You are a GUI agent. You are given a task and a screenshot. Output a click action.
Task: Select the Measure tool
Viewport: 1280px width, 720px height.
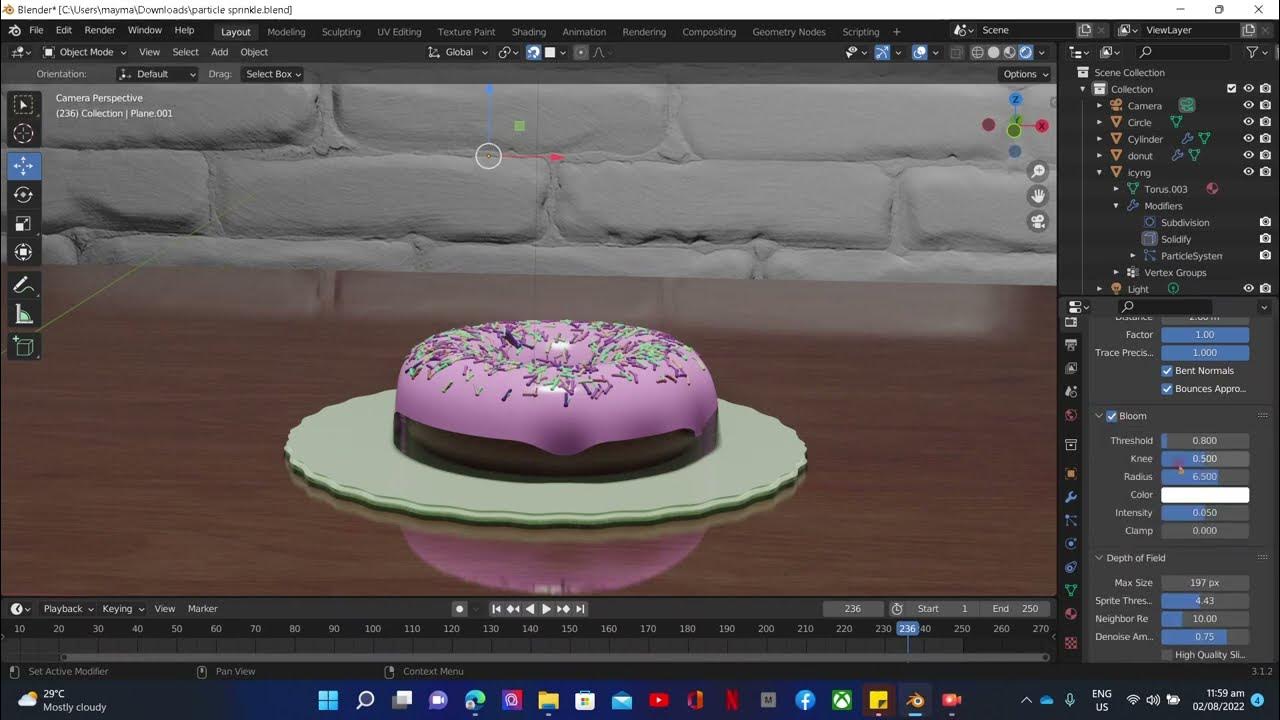coord(23,315)
